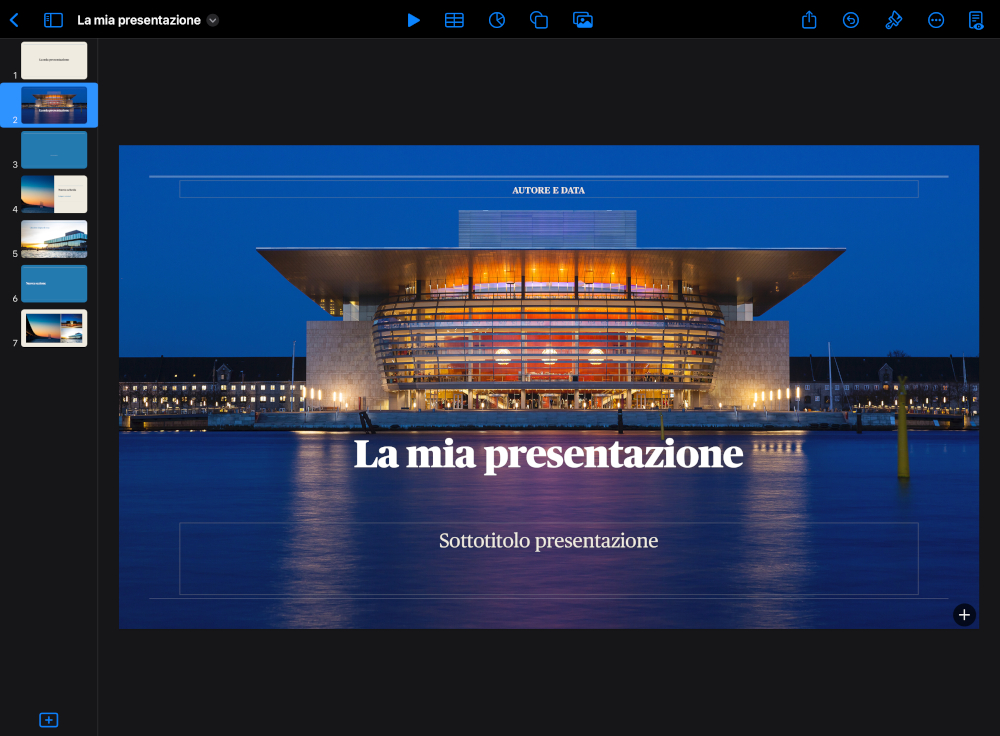Image resolution: width=1000 pixels, height=736 pixels.
Task: Select slide 4 thumbnail in the navigator
Action: pos(54,194)
